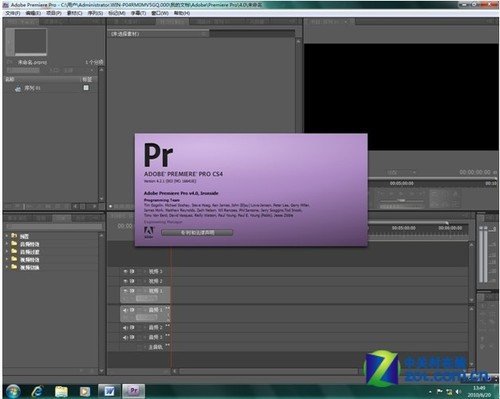The height and width of the screenshot is (399, 500).
Task: Toggle eye visibility for 视频 3 track
Action: pyautogui.click(x=126, y=271)
